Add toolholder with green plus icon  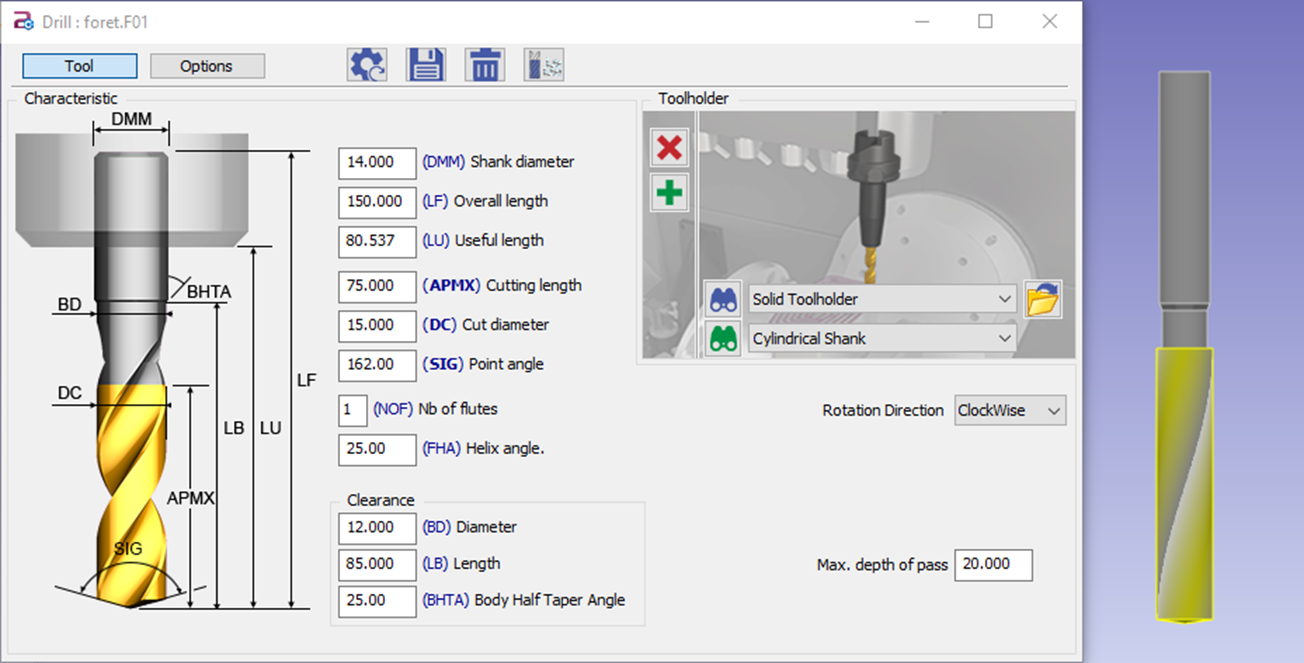tap(669, 192)
